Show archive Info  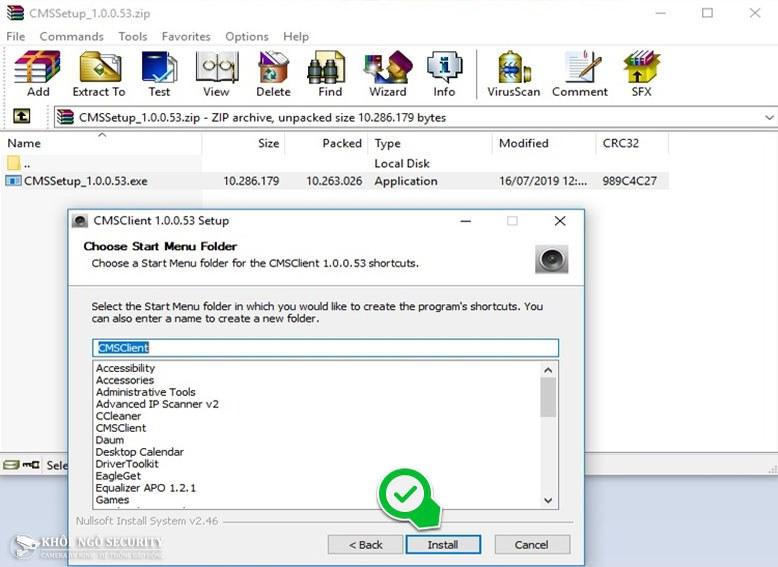444,73
